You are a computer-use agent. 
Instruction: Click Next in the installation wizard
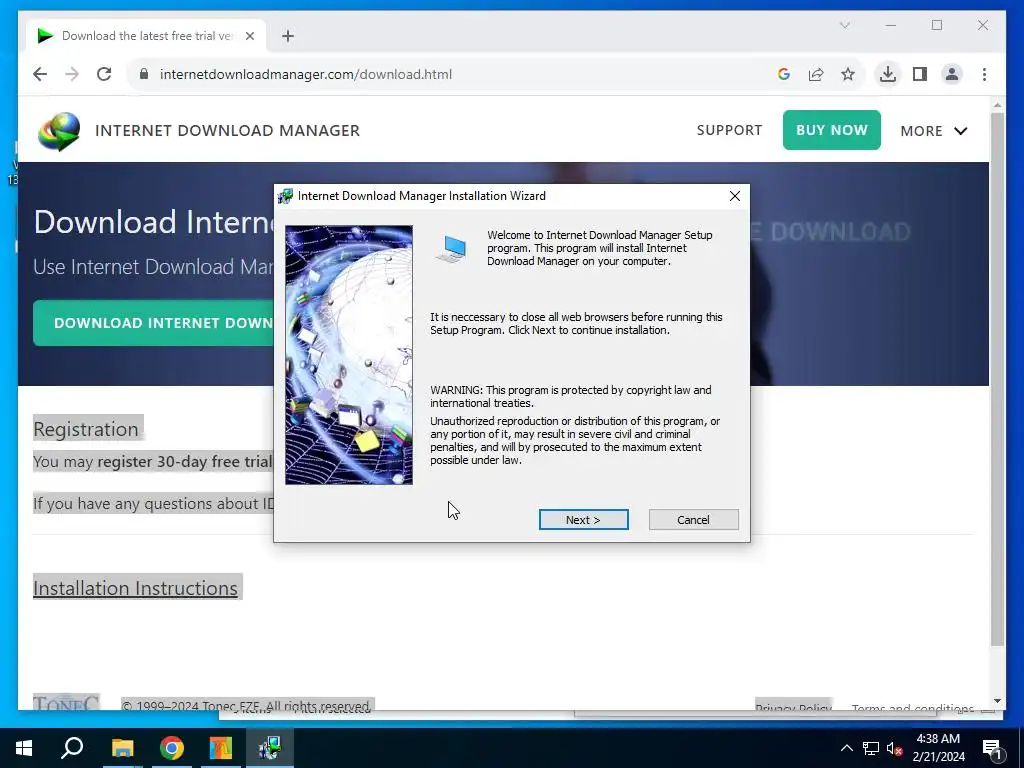click(x=583, y=520)
